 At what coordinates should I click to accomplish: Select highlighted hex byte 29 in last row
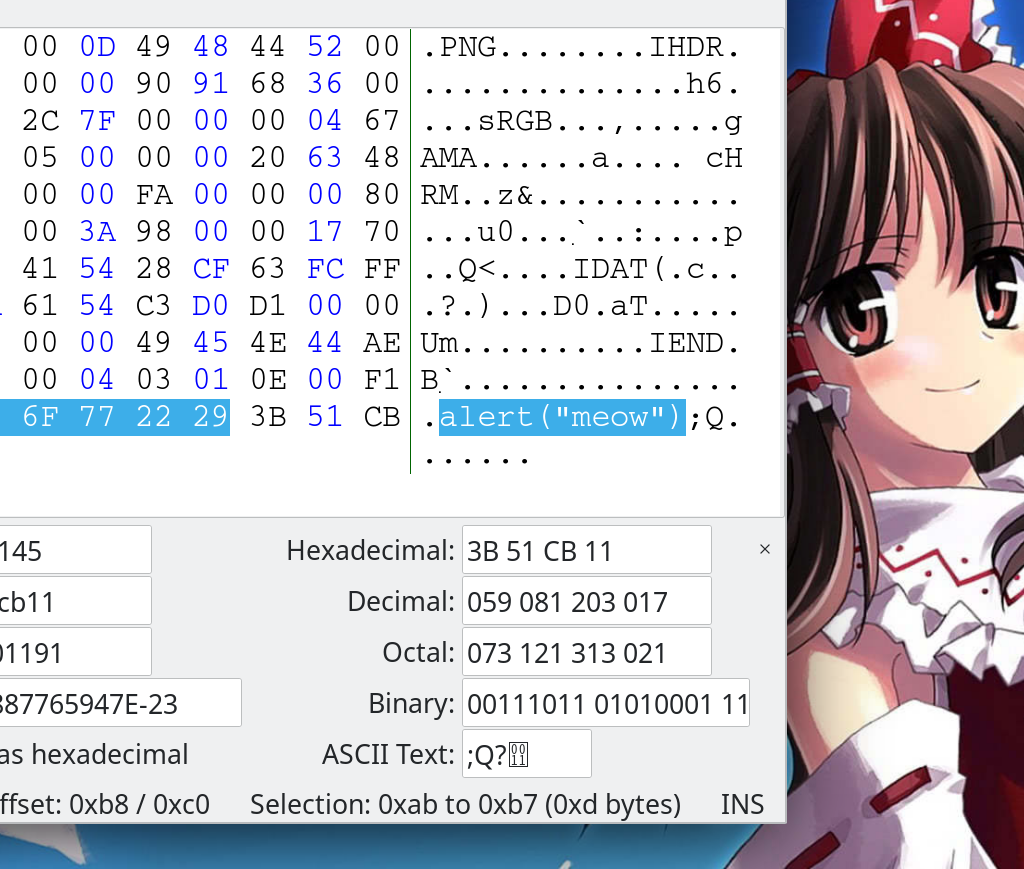pos(211,417)
